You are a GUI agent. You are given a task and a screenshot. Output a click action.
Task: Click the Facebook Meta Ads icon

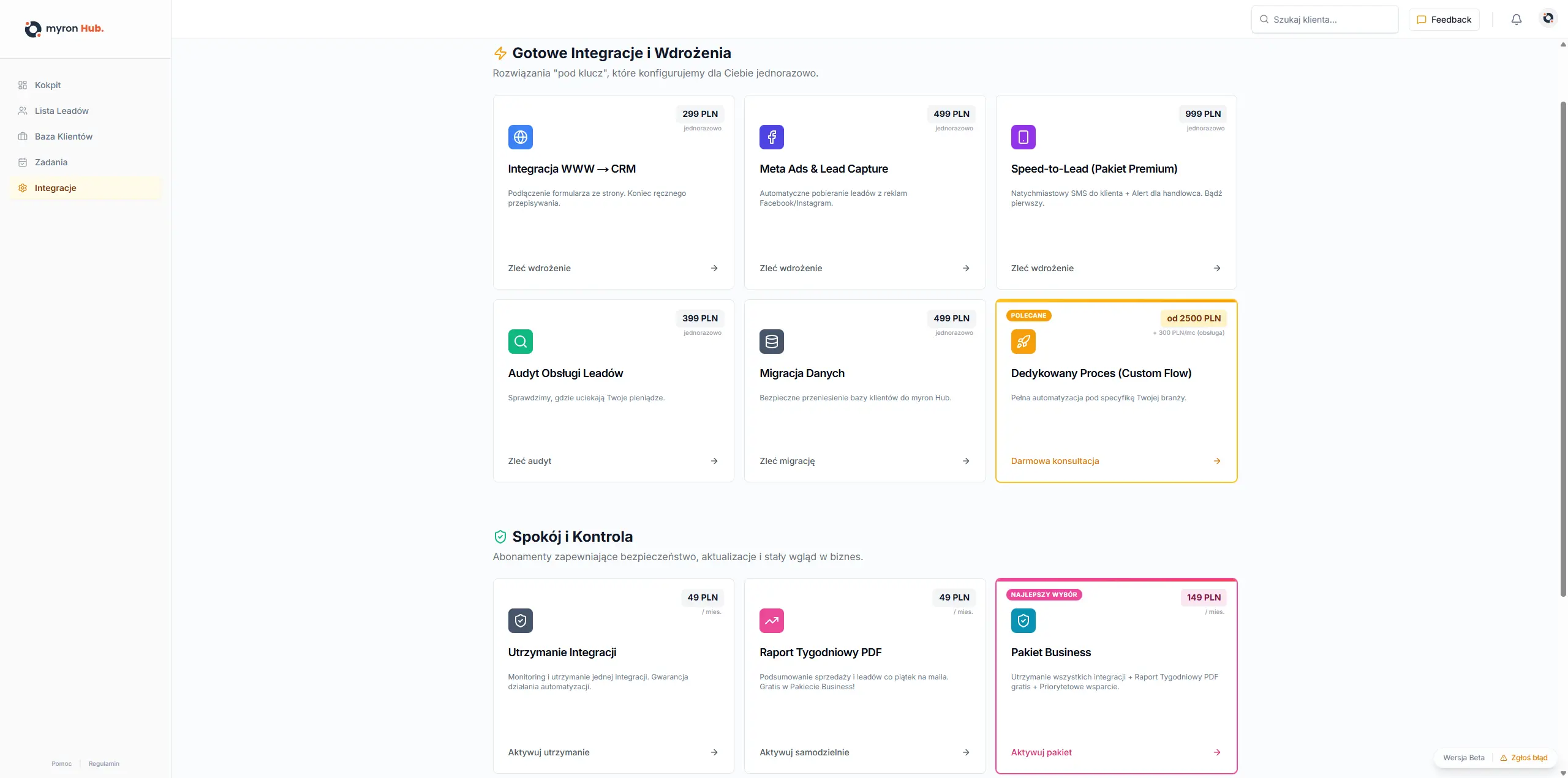click(771, 137)
